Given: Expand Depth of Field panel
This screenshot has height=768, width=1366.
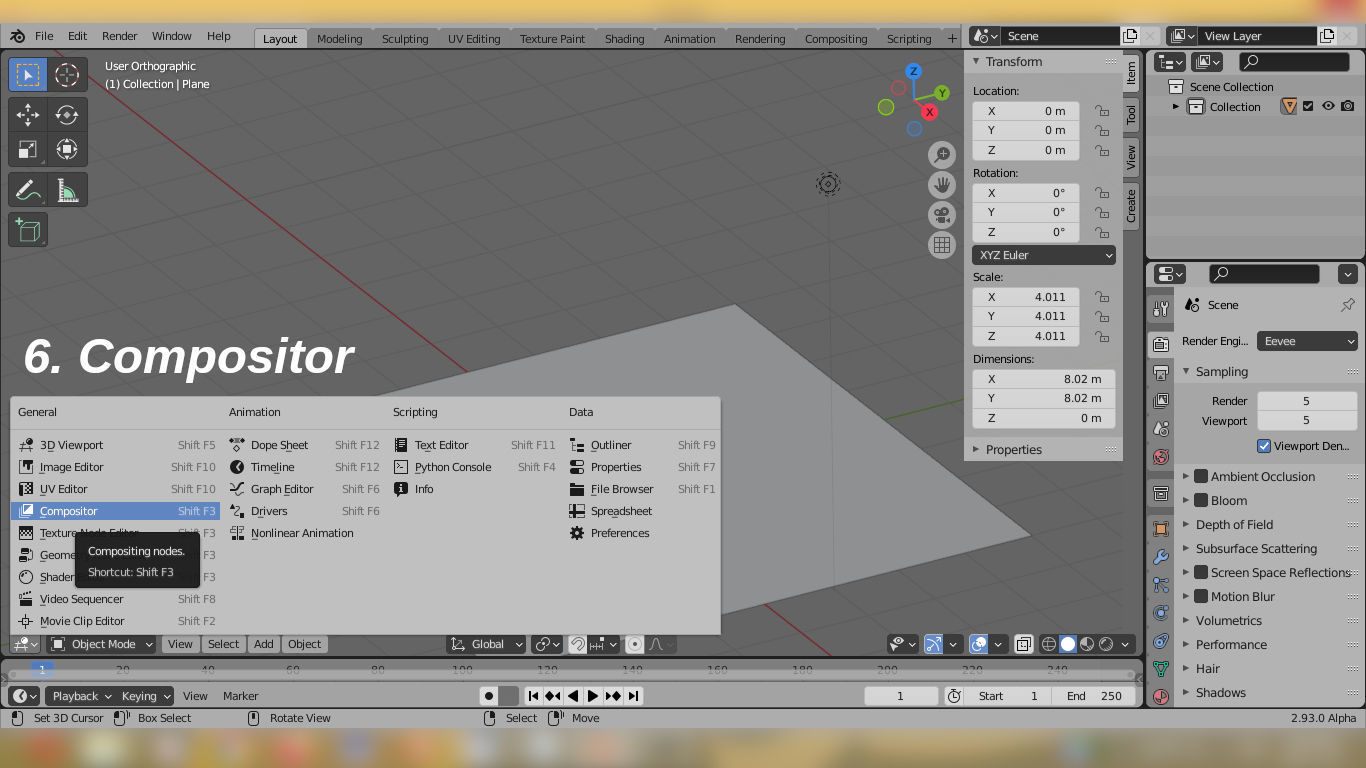Looking at the screenshot, I should pyautogui.click(x=1234, y=525).
